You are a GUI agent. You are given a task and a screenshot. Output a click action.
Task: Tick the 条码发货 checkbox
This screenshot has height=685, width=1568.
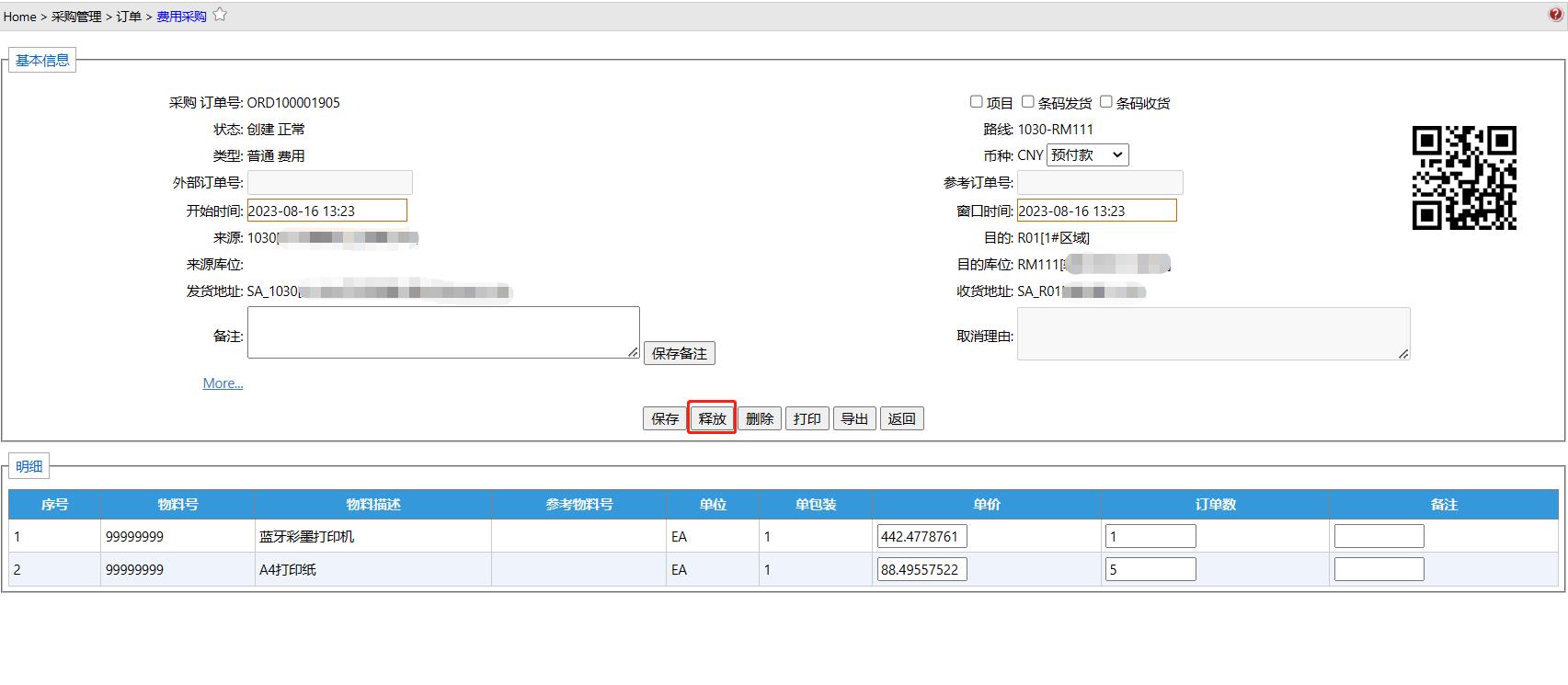[1028, 101]
